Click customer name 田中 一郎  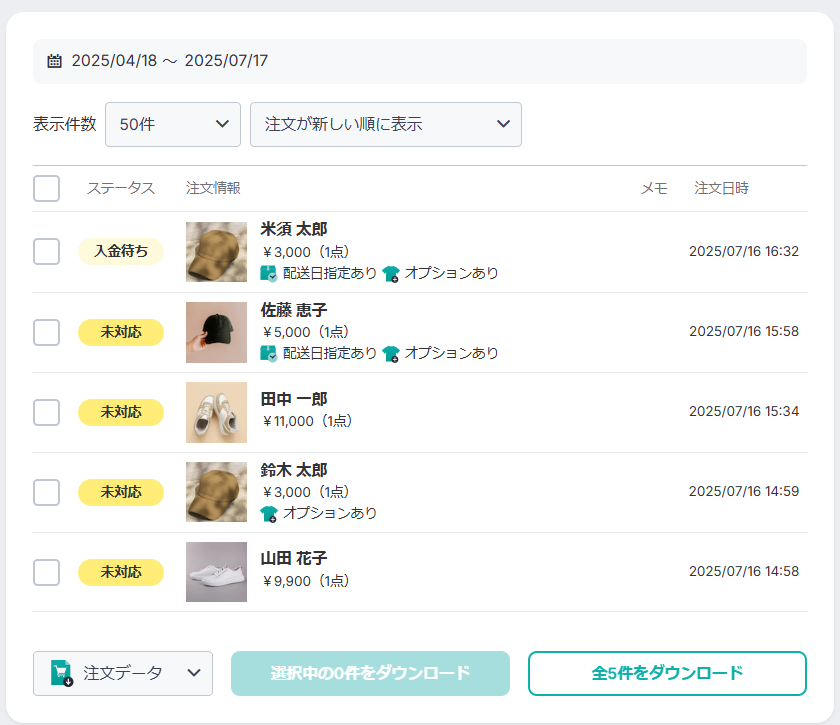pos(294,399)
